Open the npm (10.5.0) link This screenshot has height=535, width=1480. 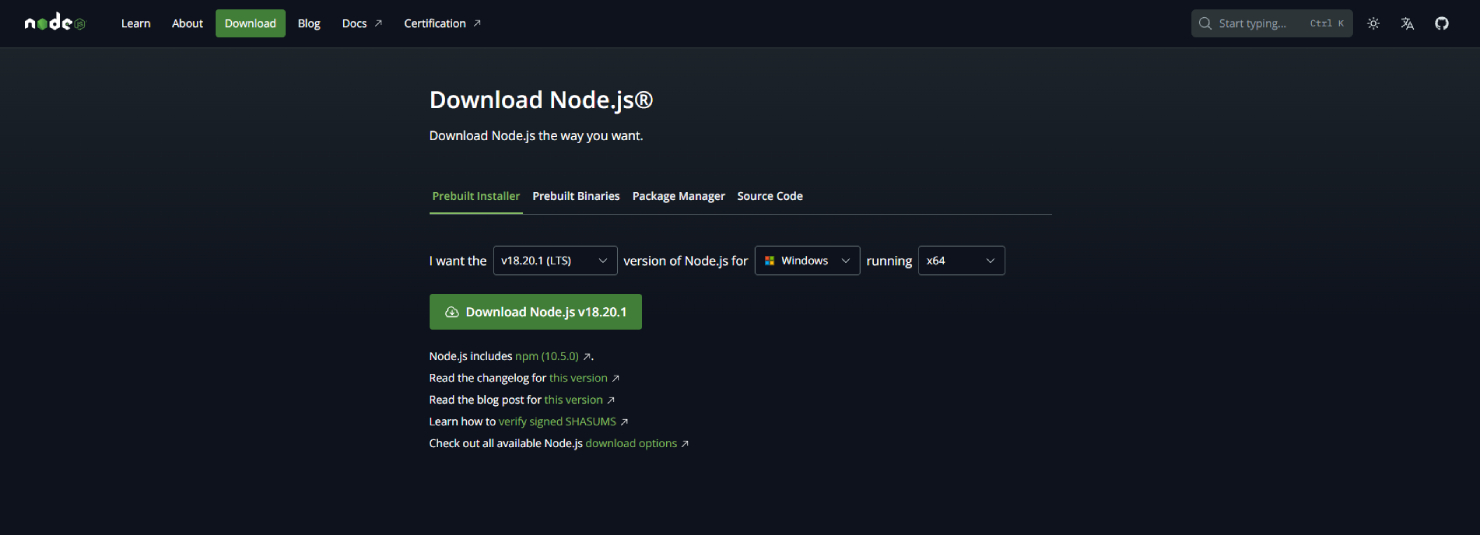coord(547,356)
